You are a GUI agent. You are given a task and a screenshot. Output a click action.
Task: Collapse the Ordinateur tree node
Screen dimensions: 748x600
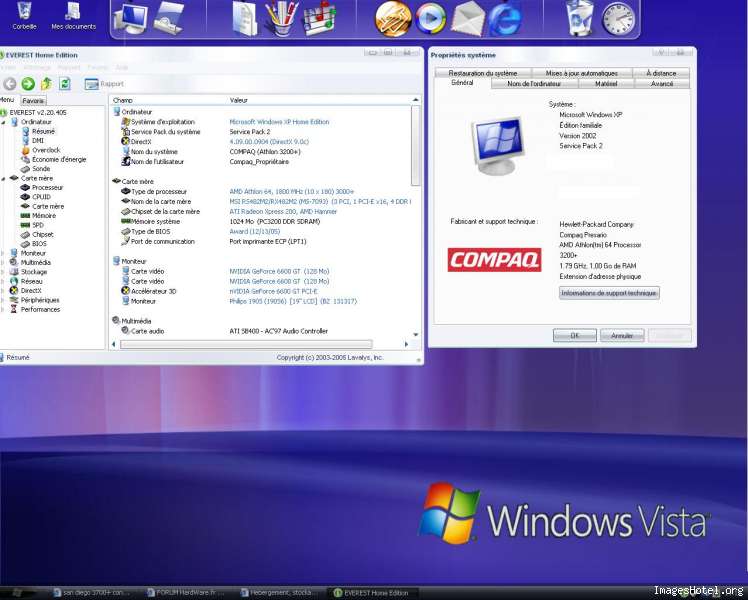pyautogui.click(x=3, y=122)
